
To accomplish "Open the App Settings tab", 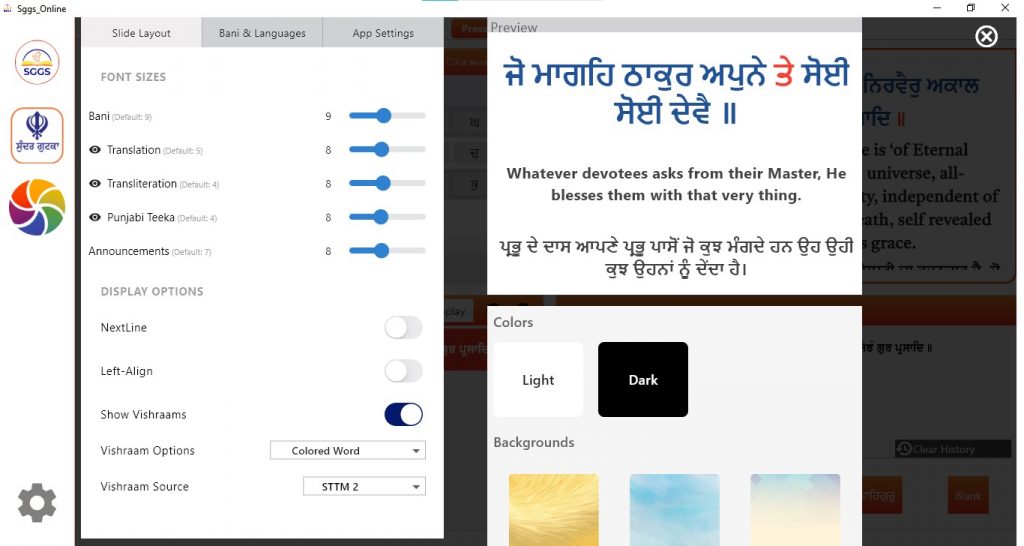I will click(383, 33).
